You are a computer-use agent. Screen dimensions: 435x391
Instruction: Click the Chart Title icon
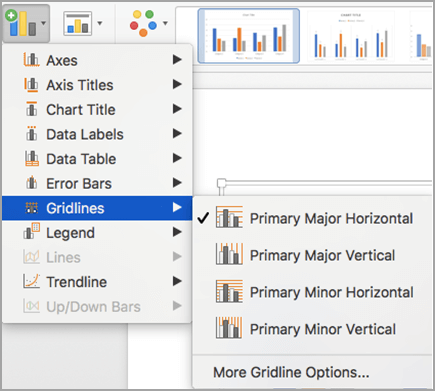pos(31,109)
